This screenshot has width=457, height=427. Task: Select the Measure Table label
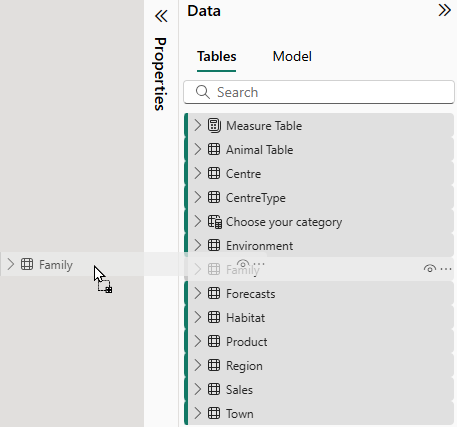(x=264, y=126)
